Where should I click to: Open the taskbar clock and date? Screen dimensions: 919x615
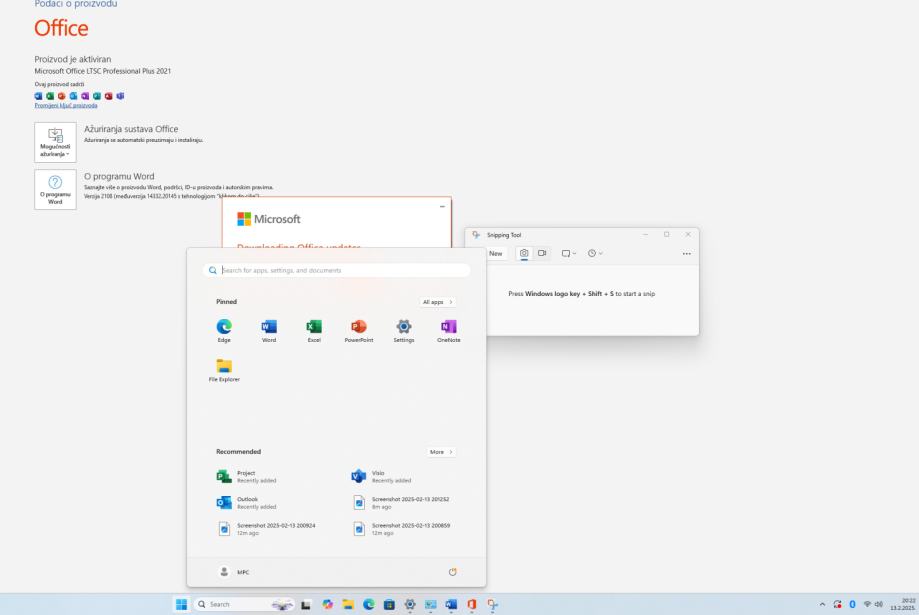coord(903,604)
